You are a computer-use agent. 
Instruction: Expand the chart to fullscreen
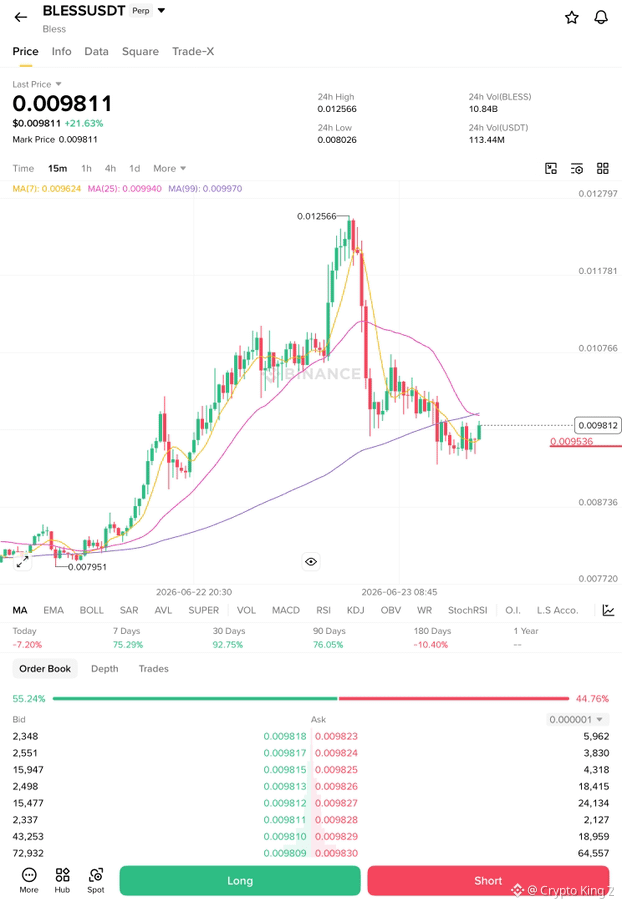coord(22,562)
